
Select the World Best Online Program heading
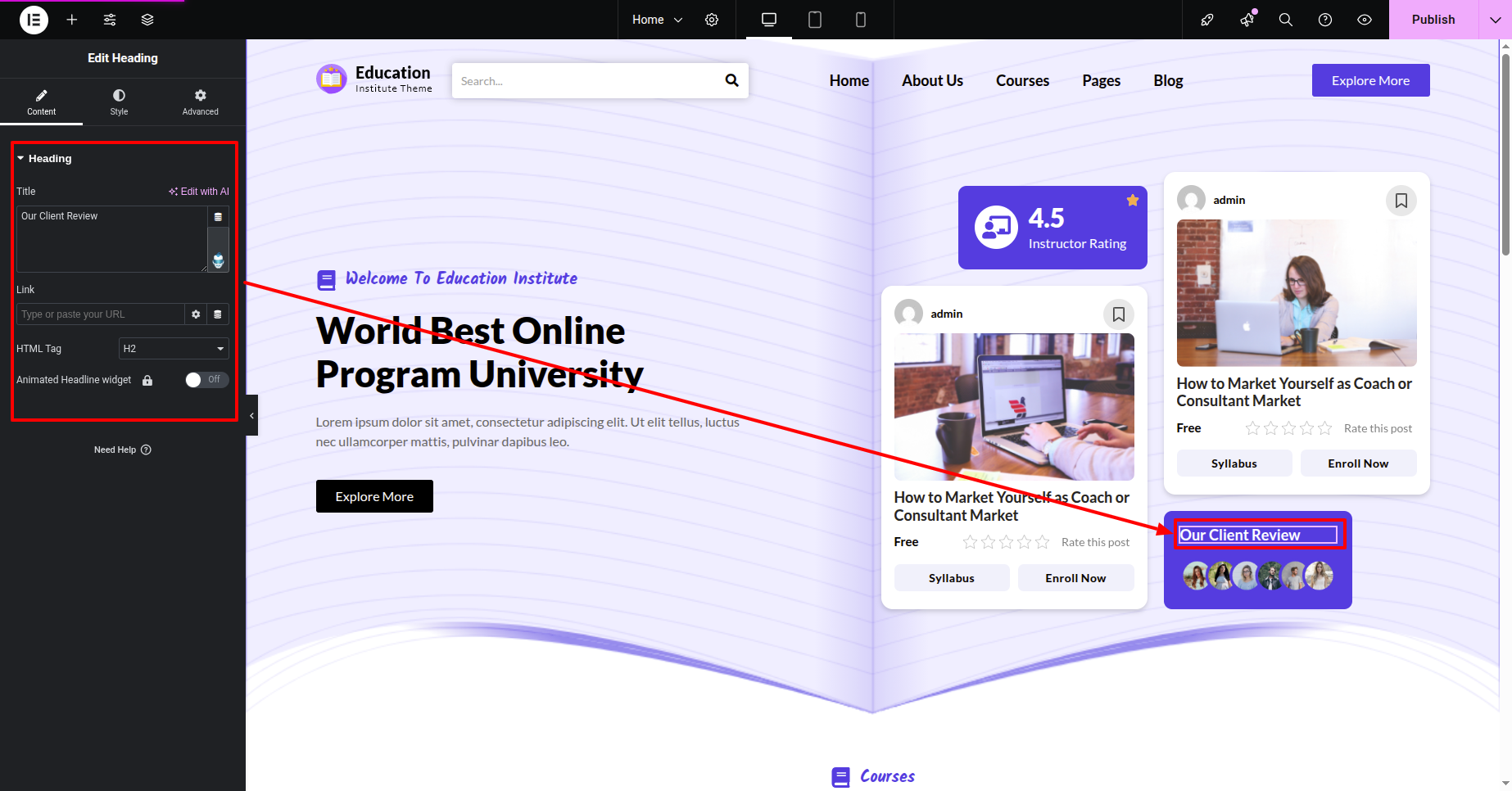coord(480,353)
